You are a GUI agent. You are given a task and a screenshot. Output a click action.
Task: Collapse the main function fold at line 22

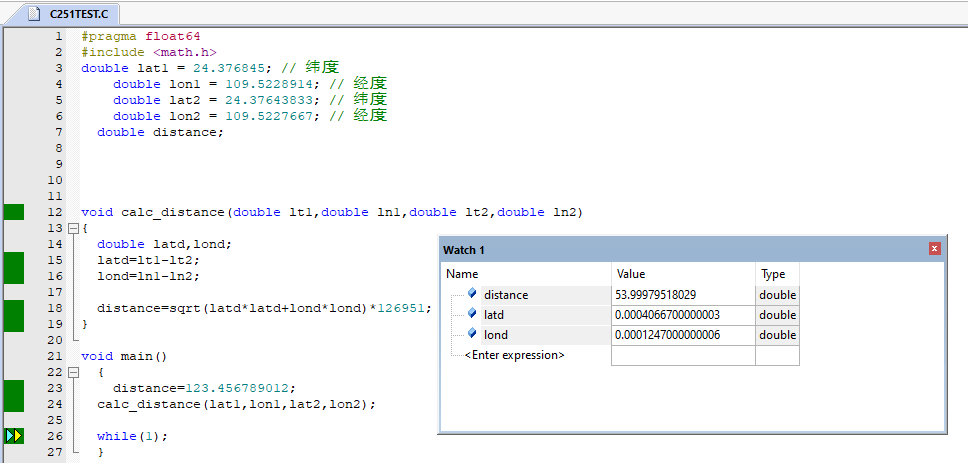pos(73,372)
